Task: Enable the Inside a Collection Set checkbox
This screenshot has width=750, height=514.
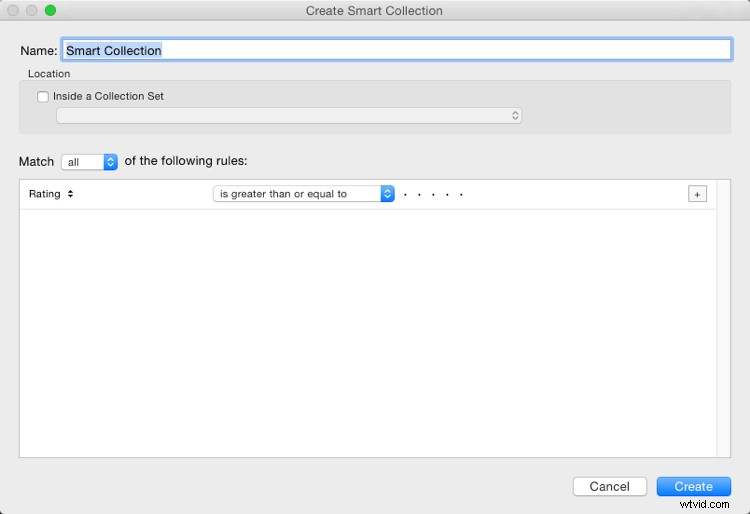Action: 43,97
